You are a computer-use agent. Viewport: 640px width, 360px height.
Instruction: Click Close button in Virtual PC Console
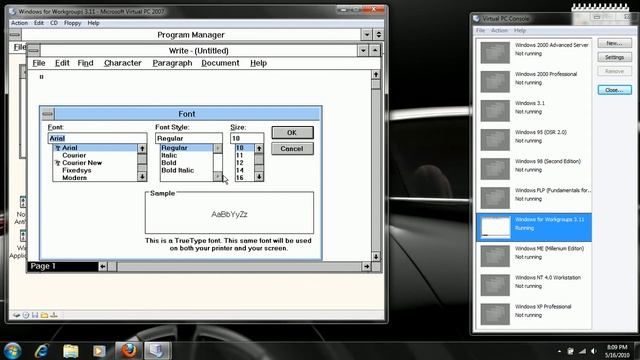click(x=614, y=90)
